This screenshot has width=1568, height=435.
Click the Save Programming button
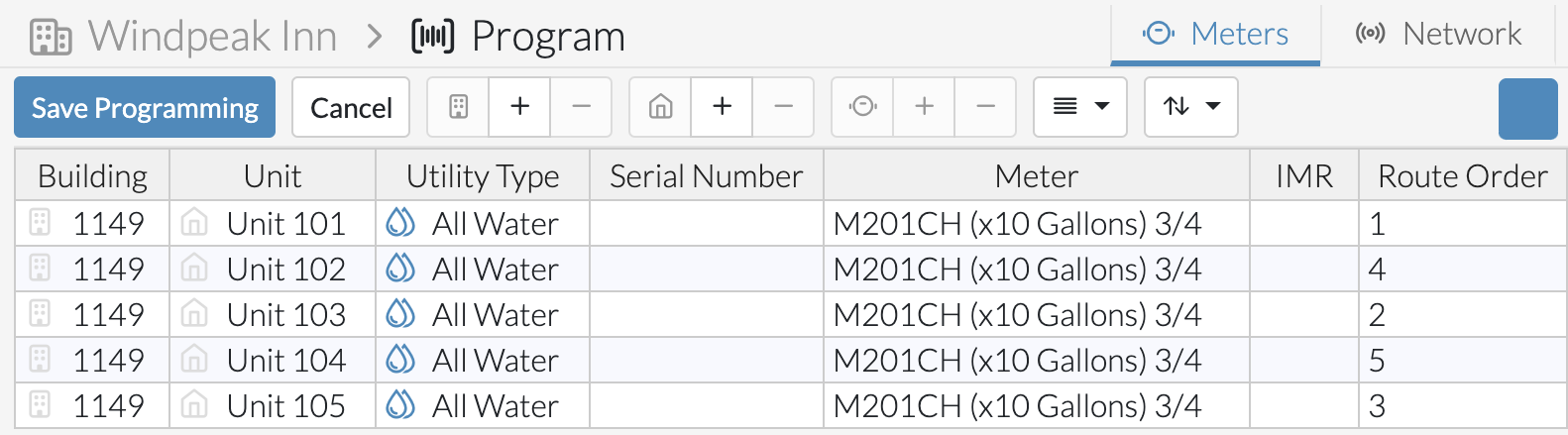coord(145,107)
